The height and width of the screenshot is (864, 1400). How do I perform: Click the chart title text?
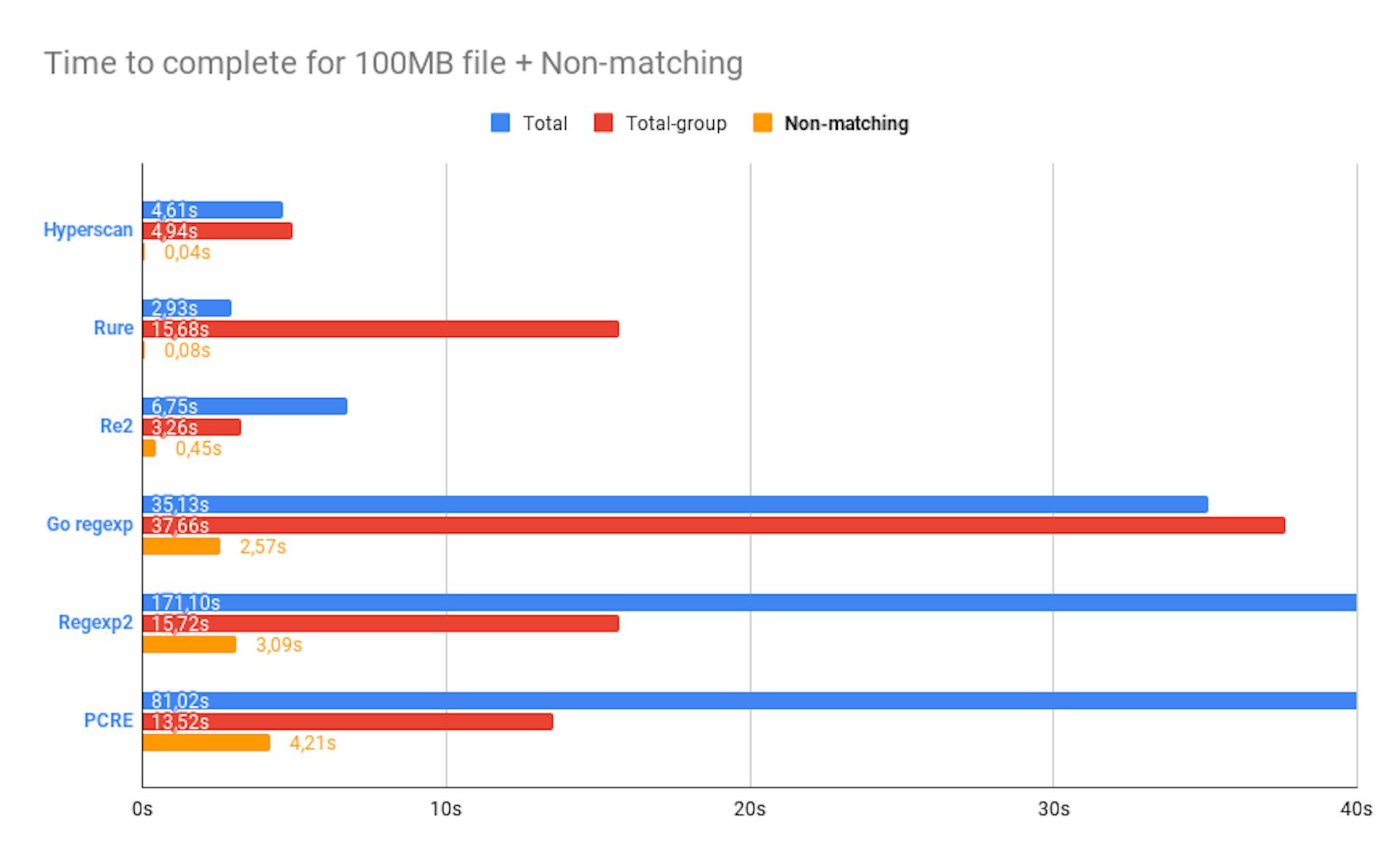(x=394, y=63)
